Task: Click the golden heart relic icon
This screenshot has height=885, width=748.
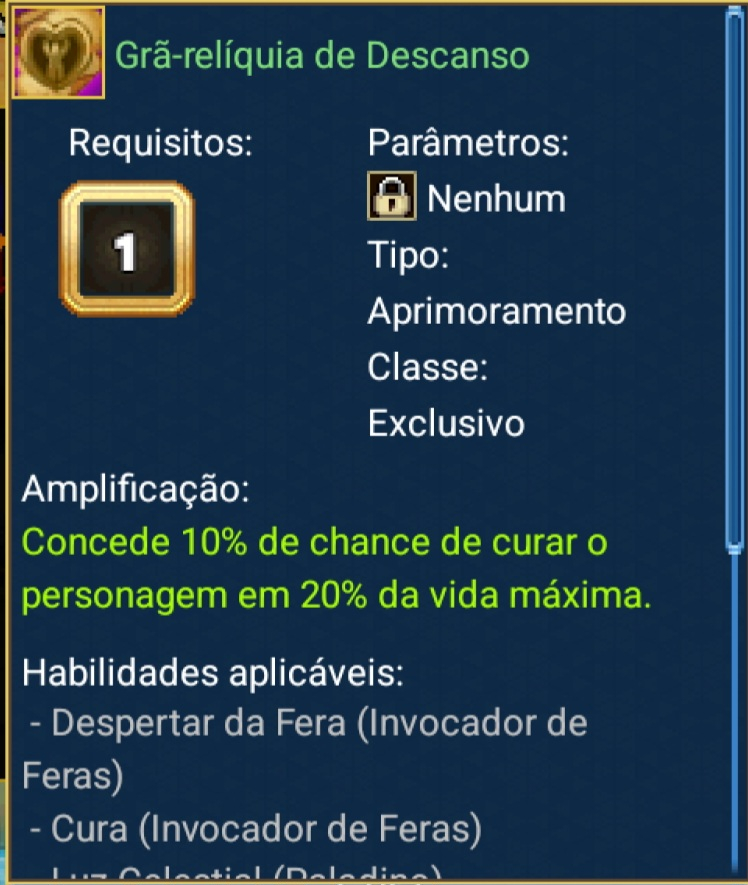Action: coord(58,52)
